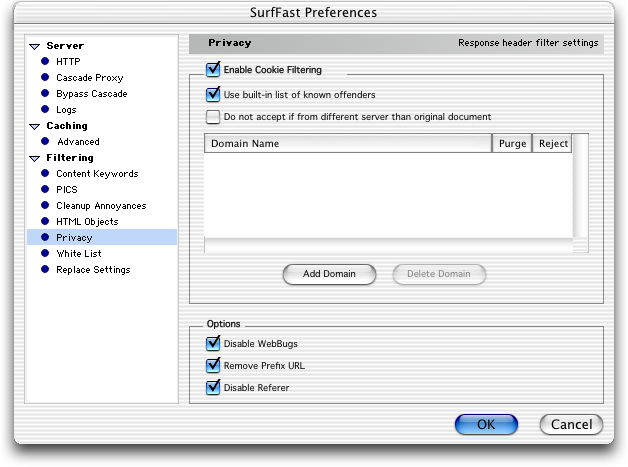Click the Delete Domain button
This screenshot has width=628, height=467.
coord(439,274)
